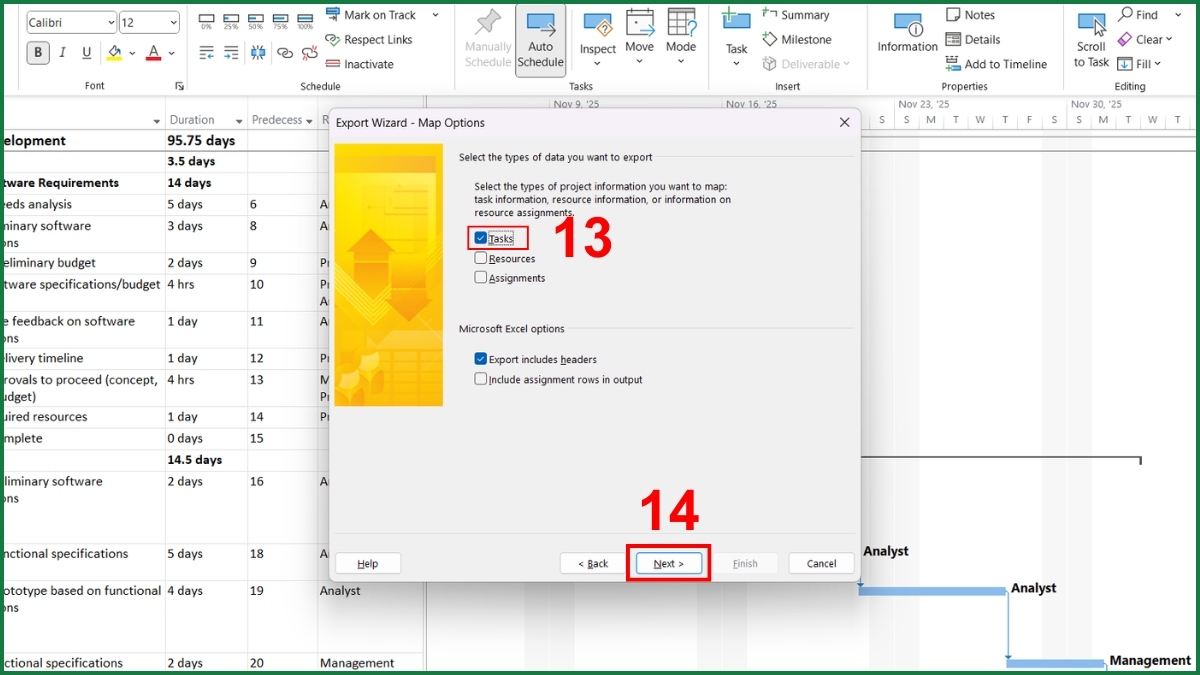Screen dimensions: 1200x675
Task: Check the Resources export option
Action: point(481,258)
